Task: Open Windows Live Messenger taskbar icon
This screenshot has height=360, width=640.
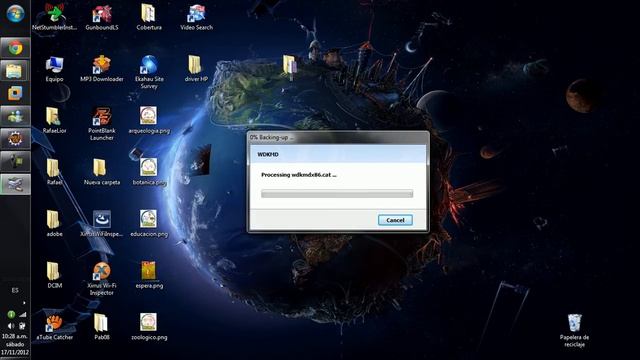Action: point(15,116)
